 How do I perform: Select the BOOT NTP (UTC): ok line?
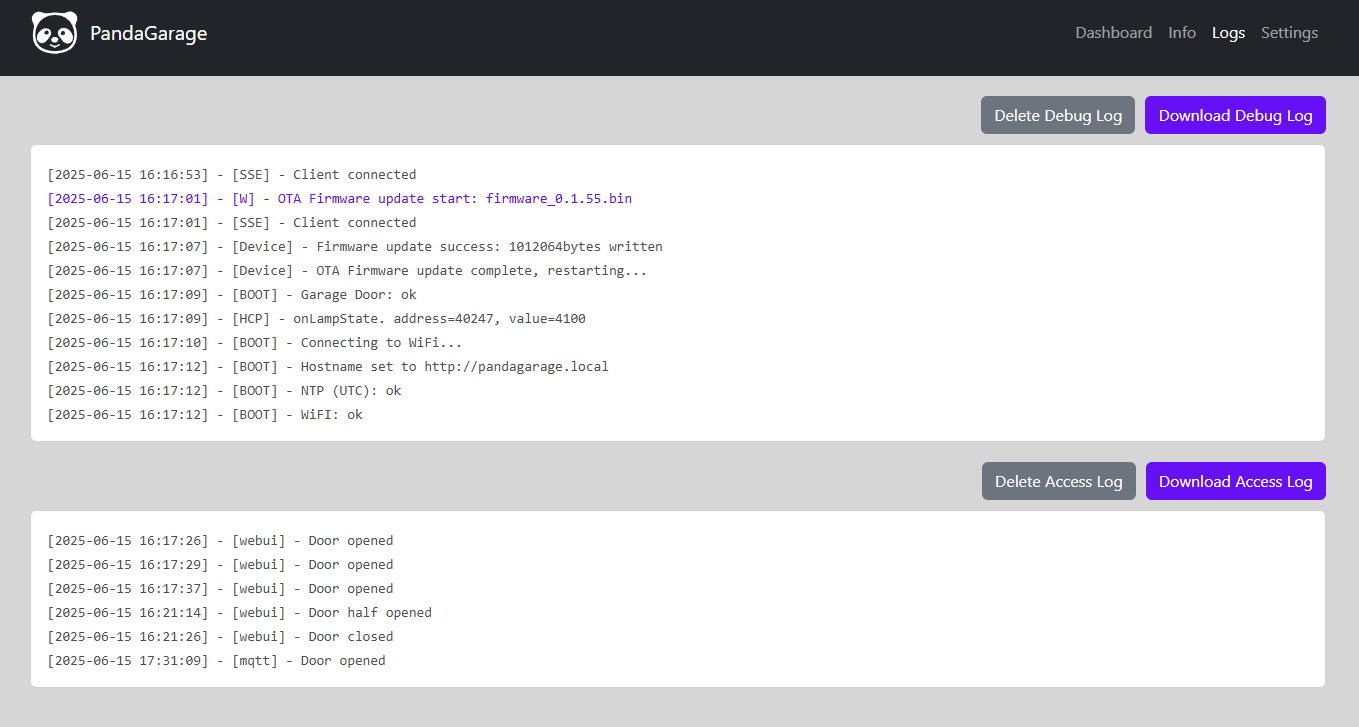(x=224, y=391)
